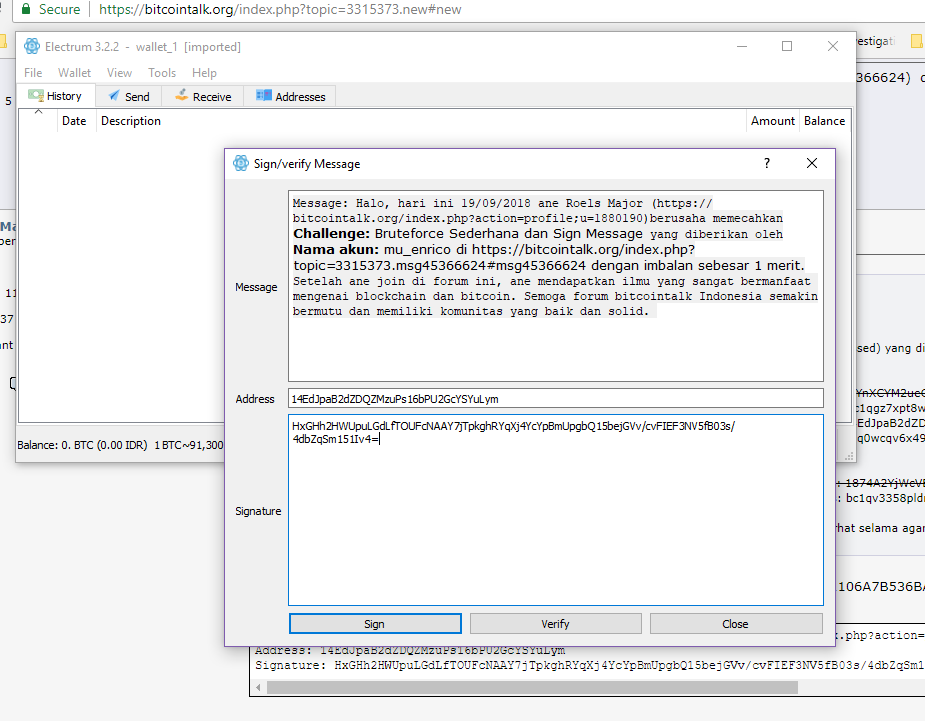The height and width of the screenshot is (721, 925).
Task: Click the Address input field
Action: point(556,398)
